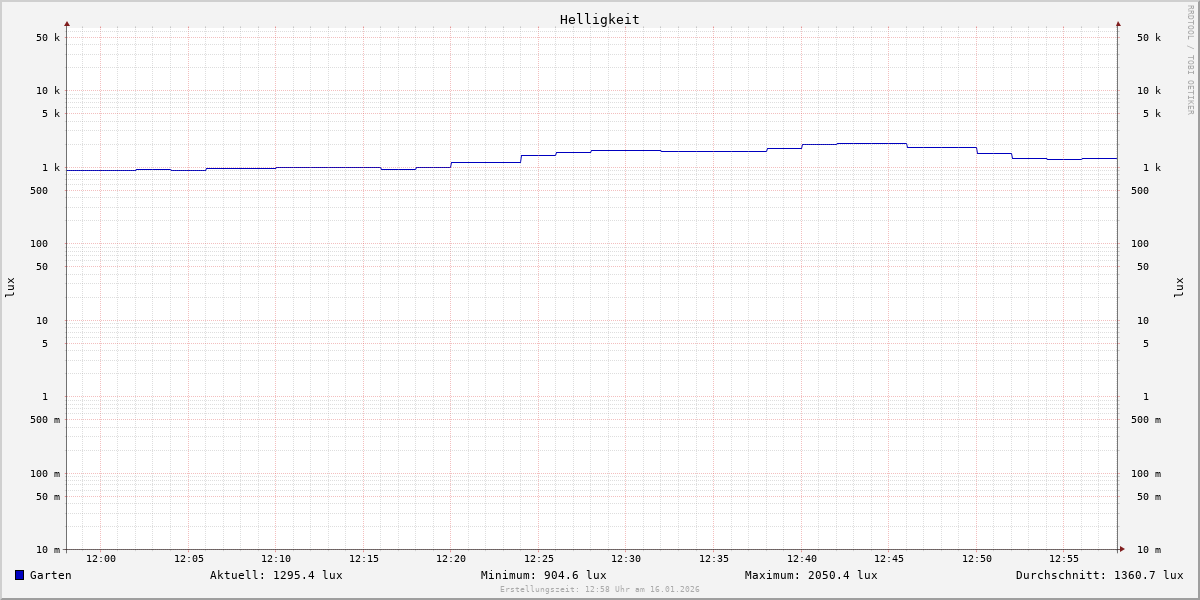Select the Helligkeit chart title
1200x600 pixels.
(x=599, y=19)
